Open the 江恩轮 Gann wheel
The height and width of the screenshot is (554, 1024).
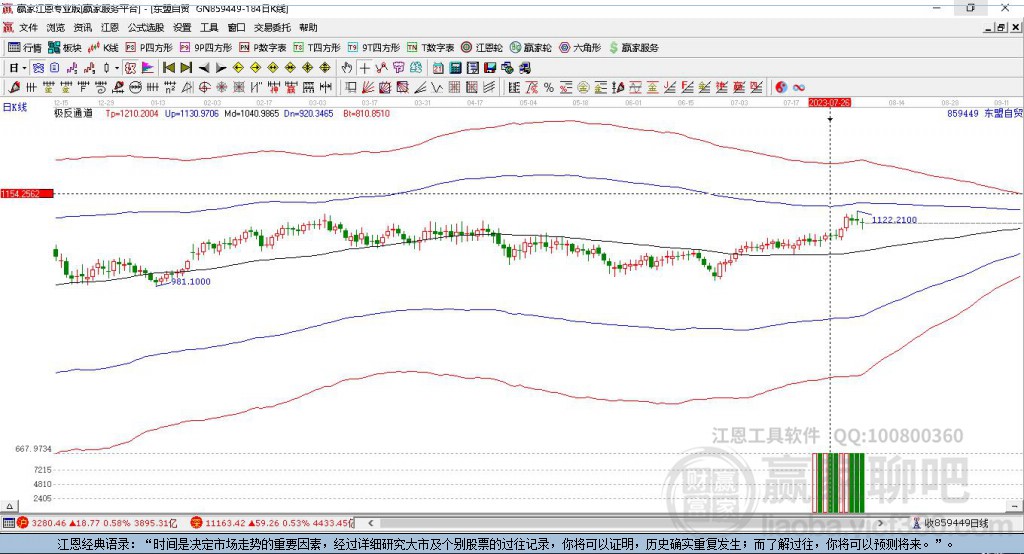[482, 48]
